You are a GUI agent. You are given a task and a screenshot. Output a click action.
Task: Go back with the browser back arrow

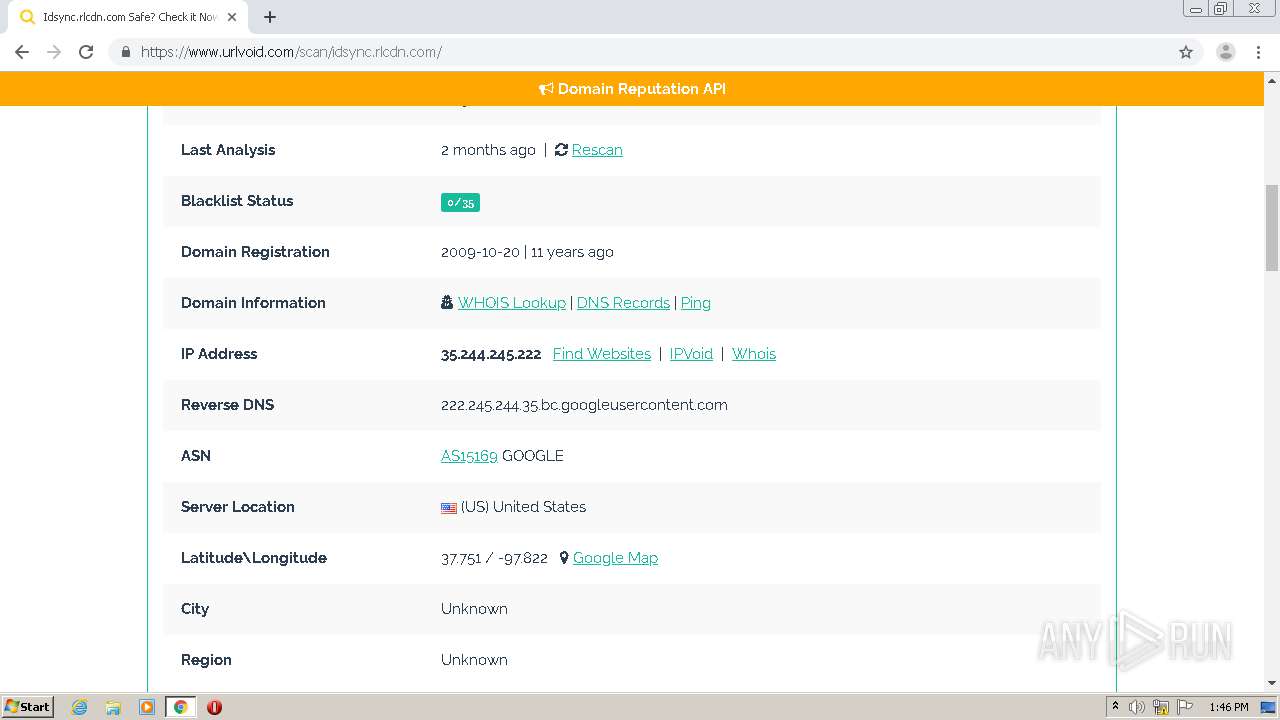coord(22,52)
